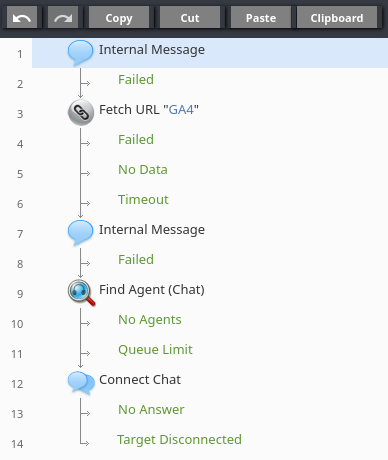Click the Paste toolbar button
Screen dimensions: 388x460
tap(261, 17)
